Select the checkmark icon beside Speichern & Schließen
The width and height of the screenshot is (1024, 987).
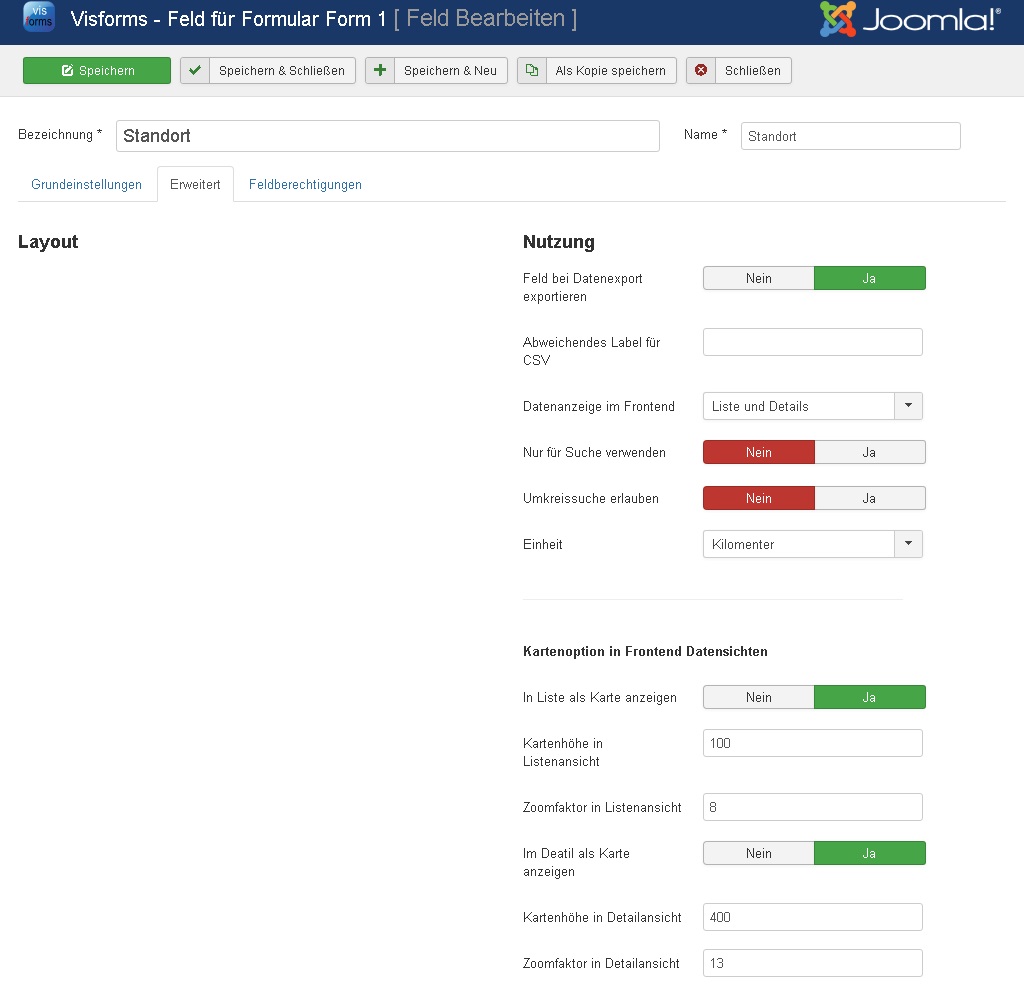(195, 71)
